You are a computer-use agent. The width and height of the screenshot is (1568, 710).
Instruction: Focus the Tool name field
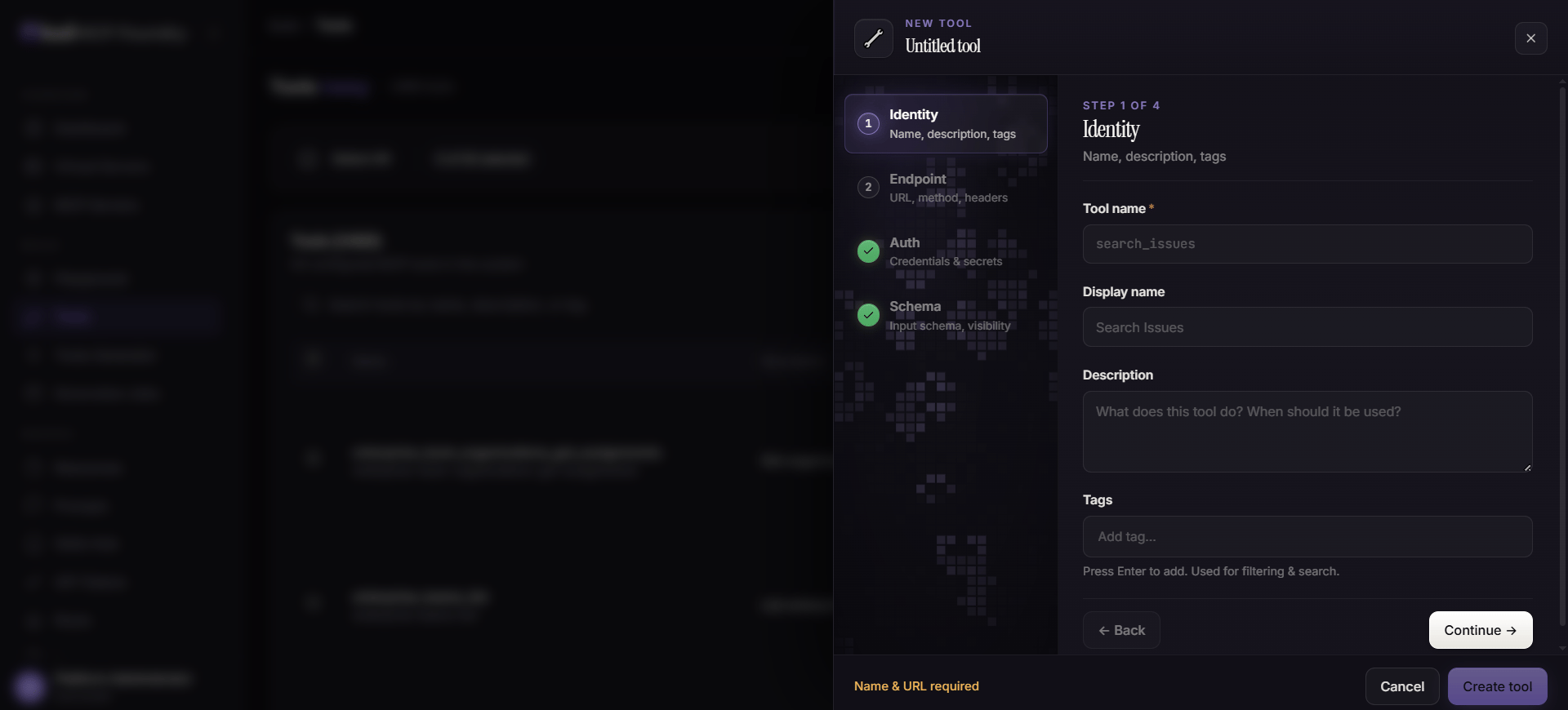click(1307, 244)
